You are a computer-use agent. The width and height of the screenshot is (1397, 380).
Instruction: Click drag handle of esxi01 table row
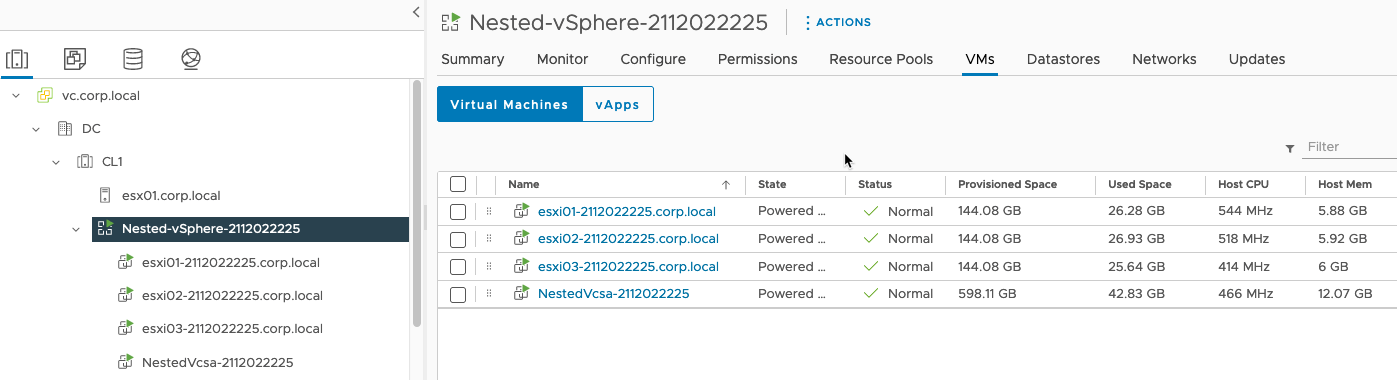489,211
